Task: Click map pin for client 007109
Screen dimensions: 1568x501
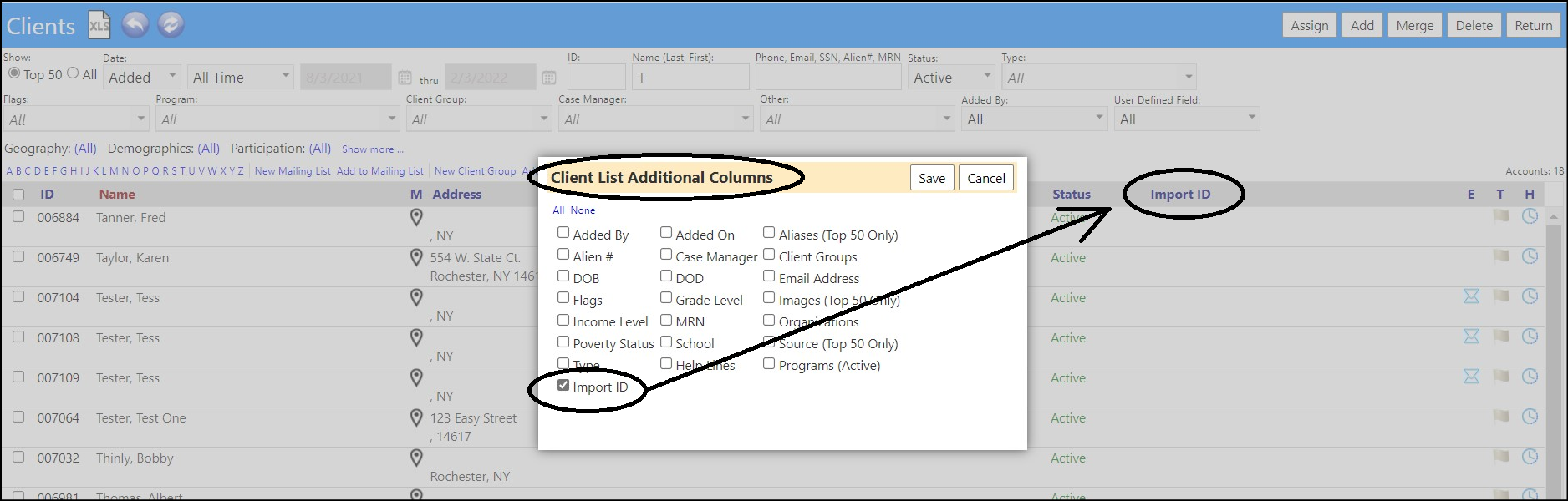Action: point(416,378)
